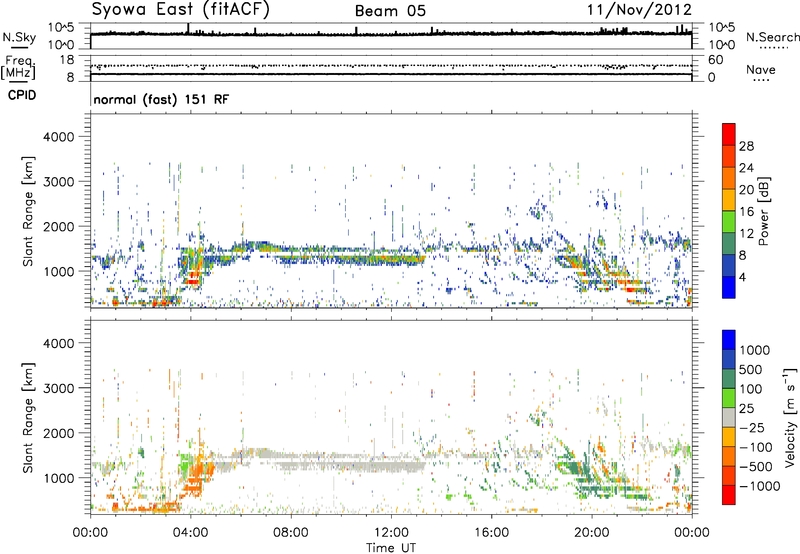Click the 'CPID' label

pos(22,95)
